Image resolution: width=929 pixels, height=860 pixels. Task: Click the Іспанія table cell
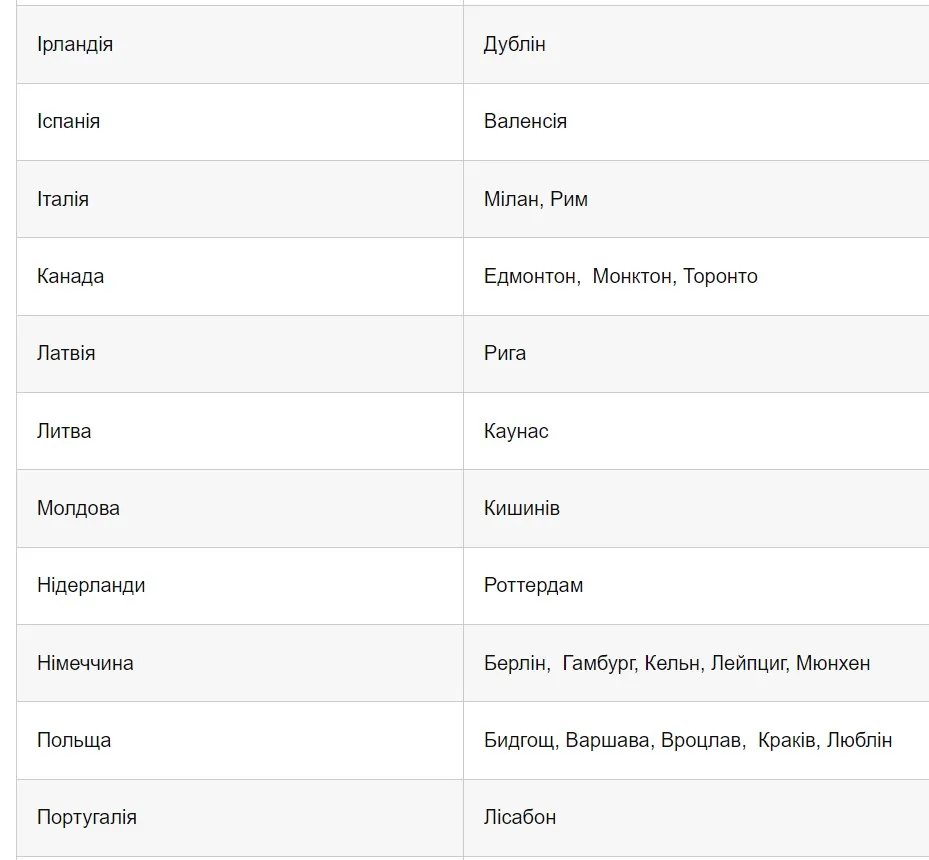pos(68,122)
